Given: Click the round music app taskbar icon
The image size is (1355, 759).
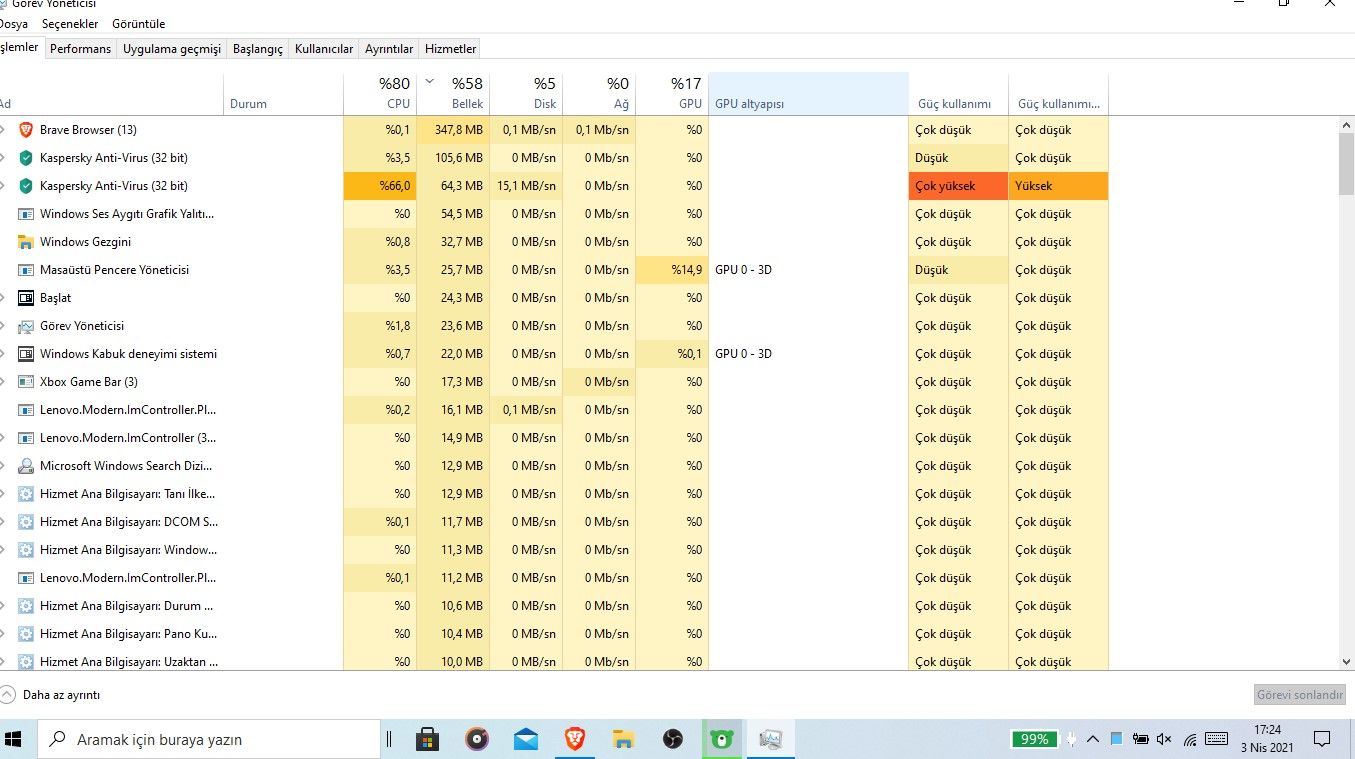Looking at the screenshot, I should (x=477, y=739).
